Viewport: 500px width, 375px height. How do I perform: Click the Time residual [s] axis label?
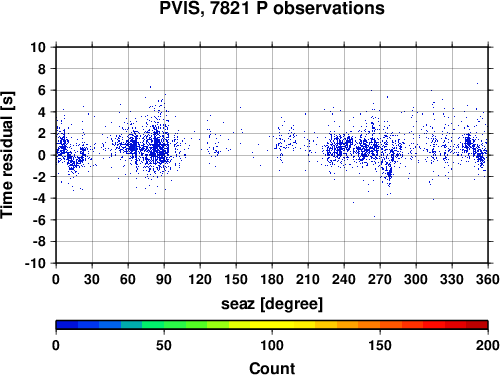point(7,155)
